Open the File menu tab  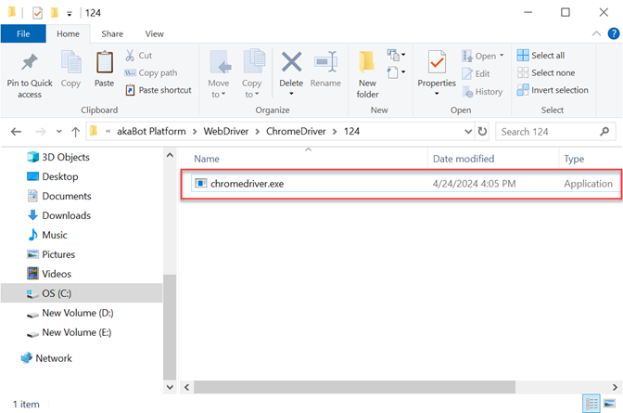23,34
